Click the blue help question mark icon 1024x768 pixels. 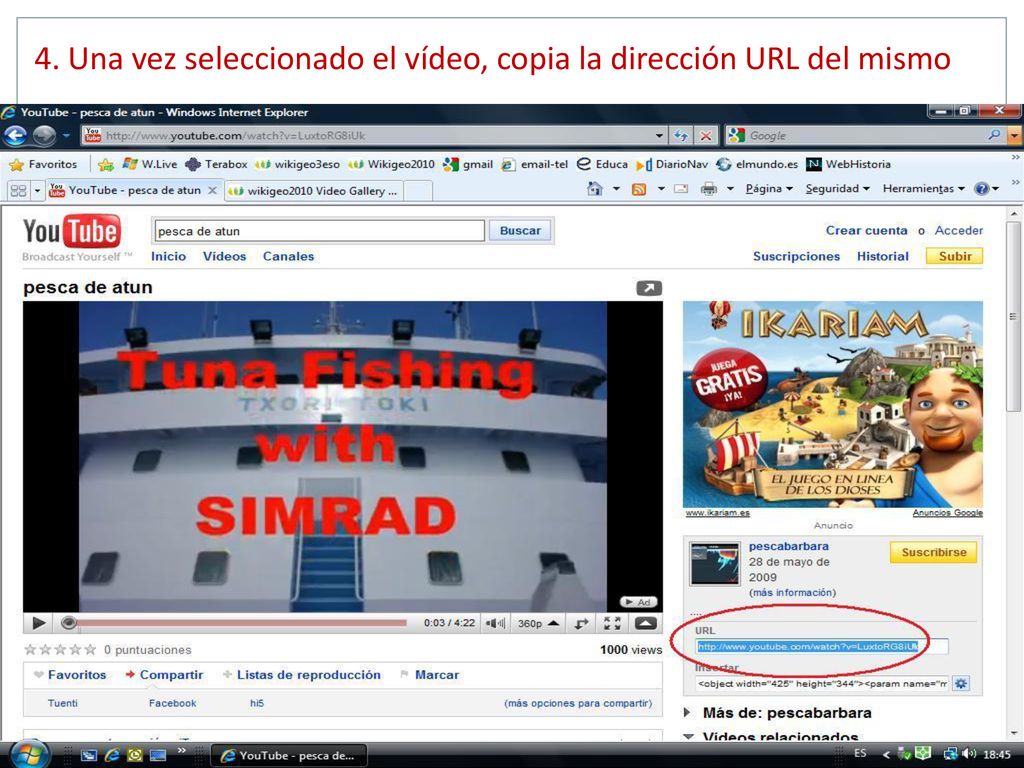(x=981, y=189)
